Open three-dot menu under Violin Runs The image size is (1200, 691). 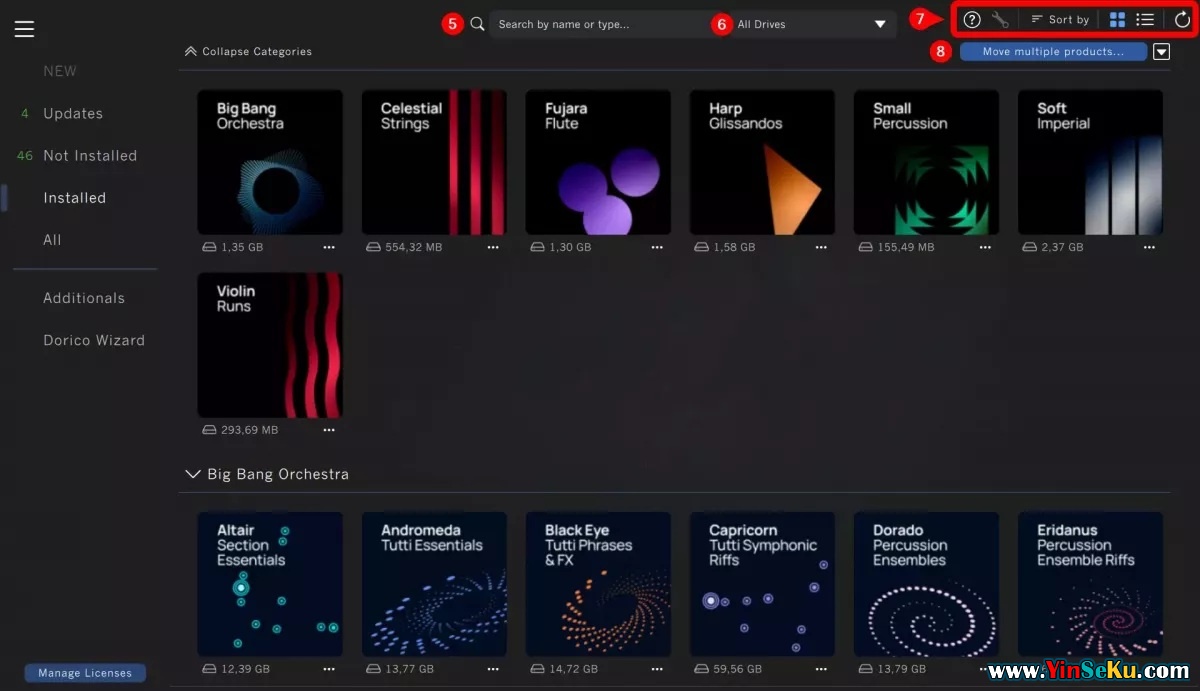tap(329, 430)
